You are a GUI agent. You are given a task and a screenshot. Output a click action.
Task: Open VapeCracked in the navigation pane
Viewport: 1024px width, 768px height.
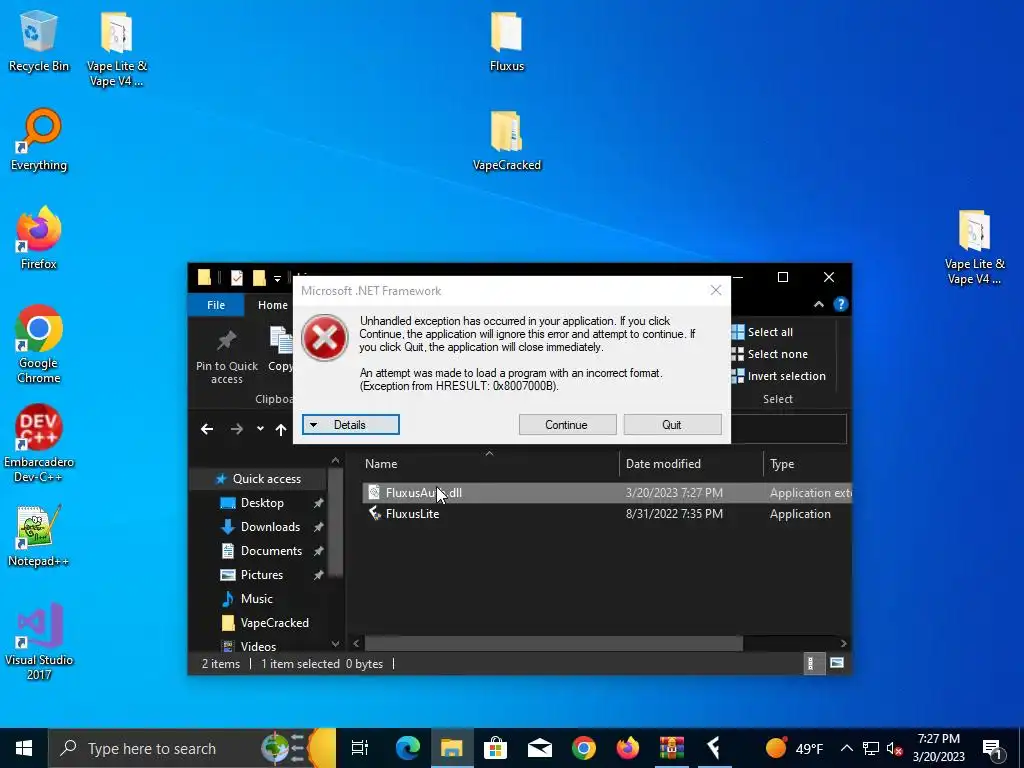tap(274, 623)
